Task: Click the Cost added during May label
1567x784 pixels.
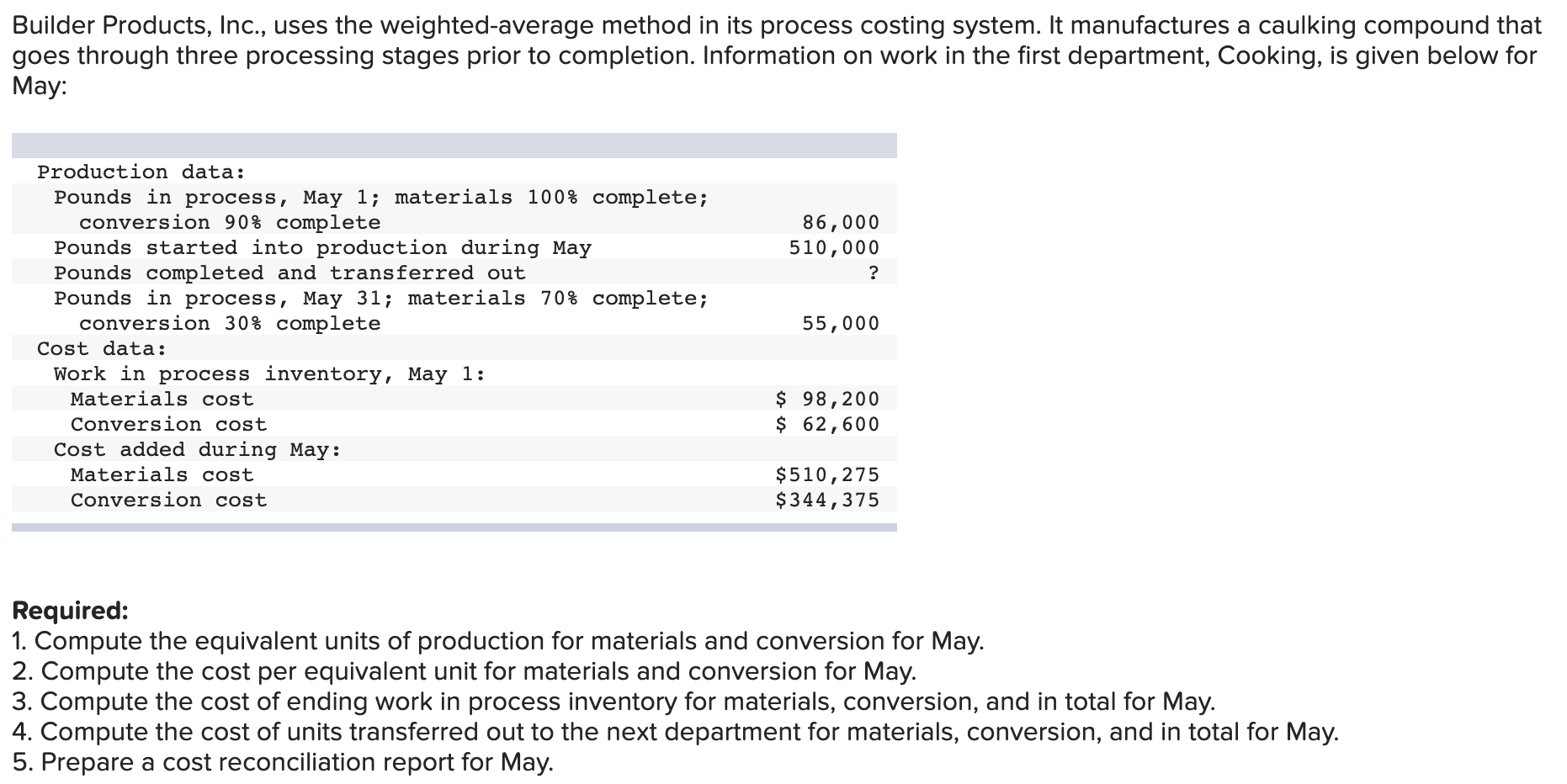Action: (197, 448)
